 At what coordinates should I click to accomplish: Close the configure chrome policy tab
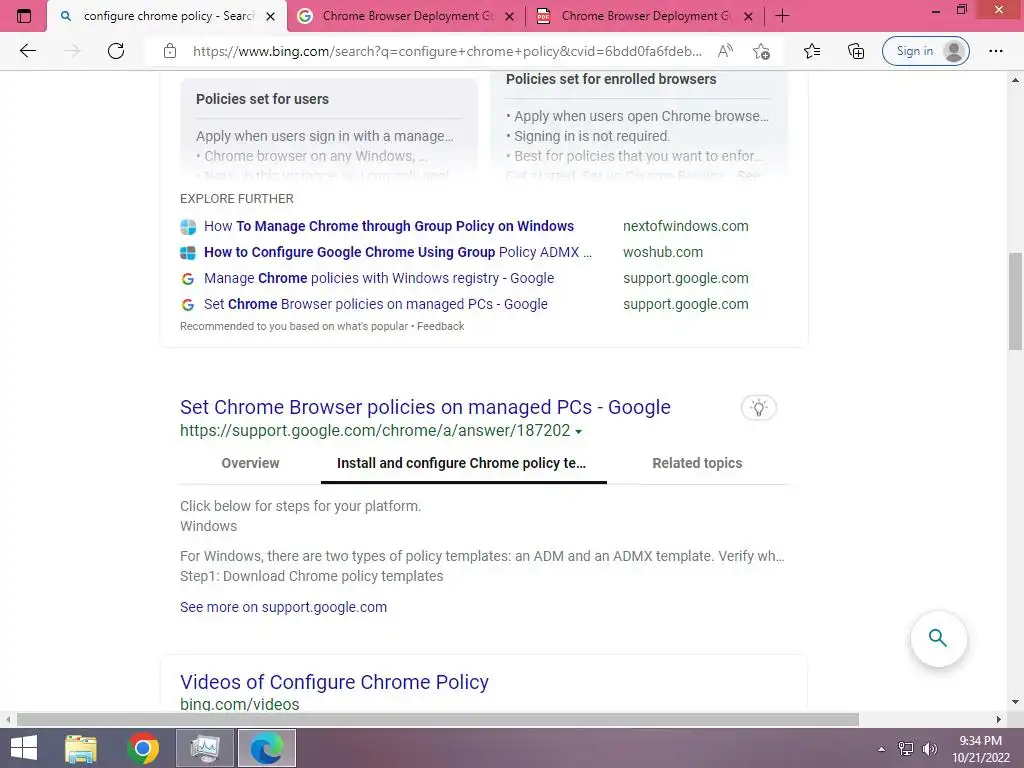tap(270, 16)
